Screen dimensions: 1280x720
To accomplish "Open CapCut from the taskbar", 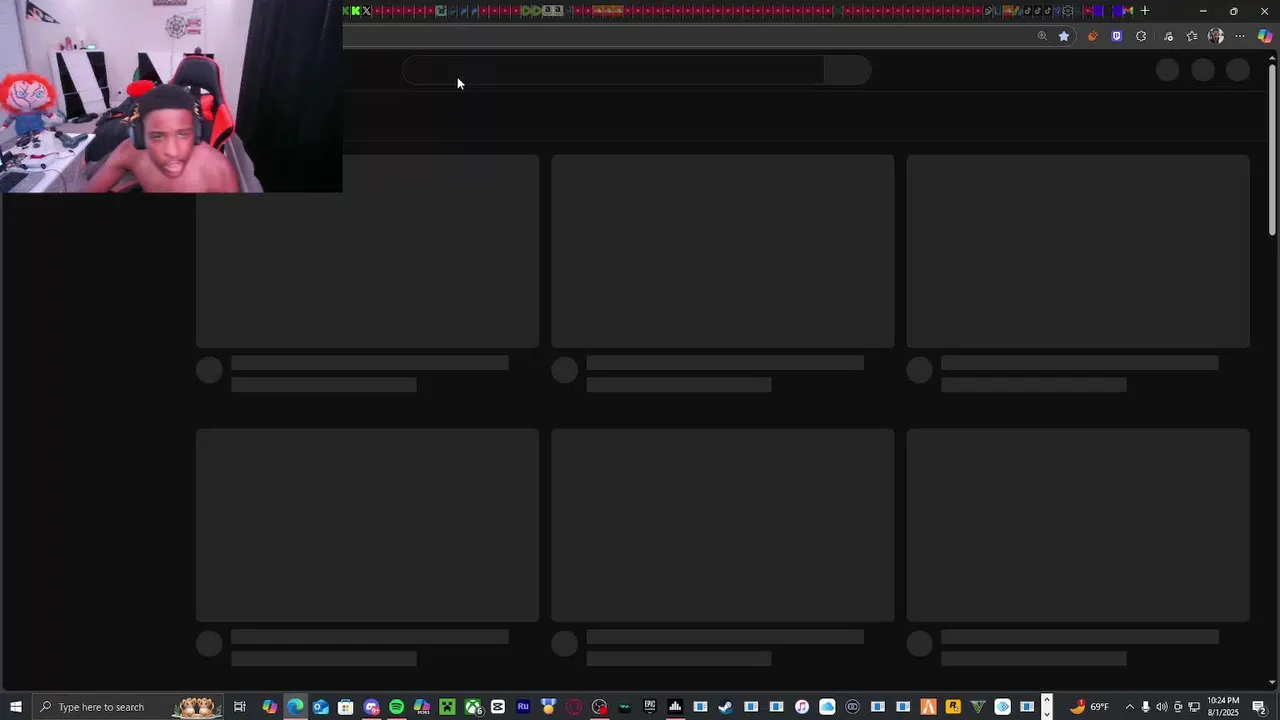I will [498, 707].
